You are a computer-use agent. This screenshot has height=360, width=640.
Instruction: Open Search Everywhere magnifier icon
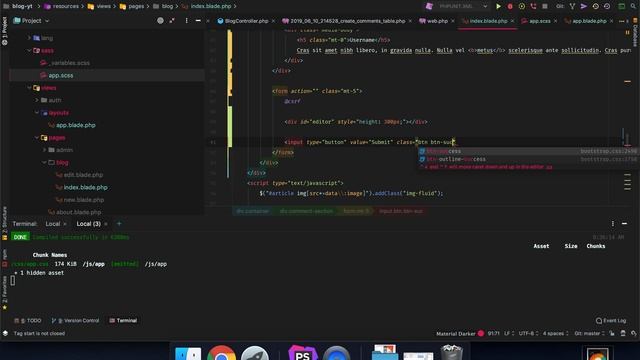633,7
